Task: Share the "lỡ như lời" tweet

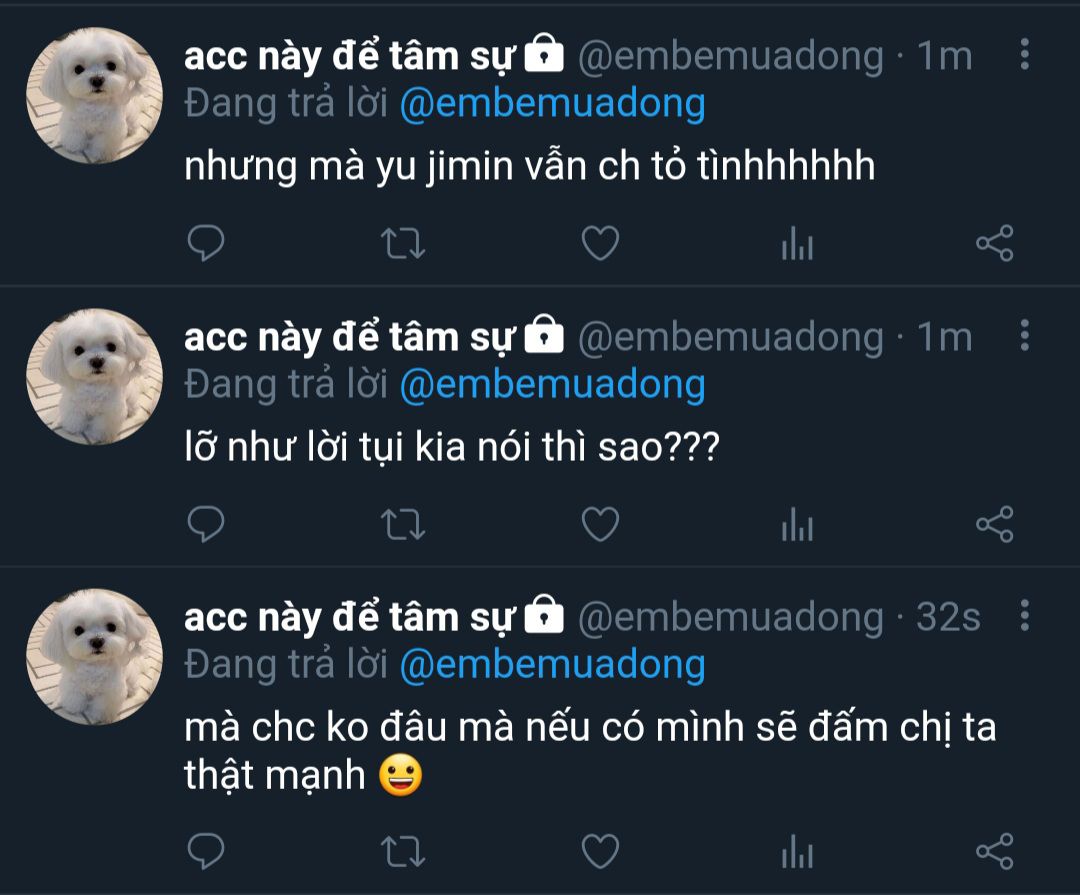Action: [994, 524]
